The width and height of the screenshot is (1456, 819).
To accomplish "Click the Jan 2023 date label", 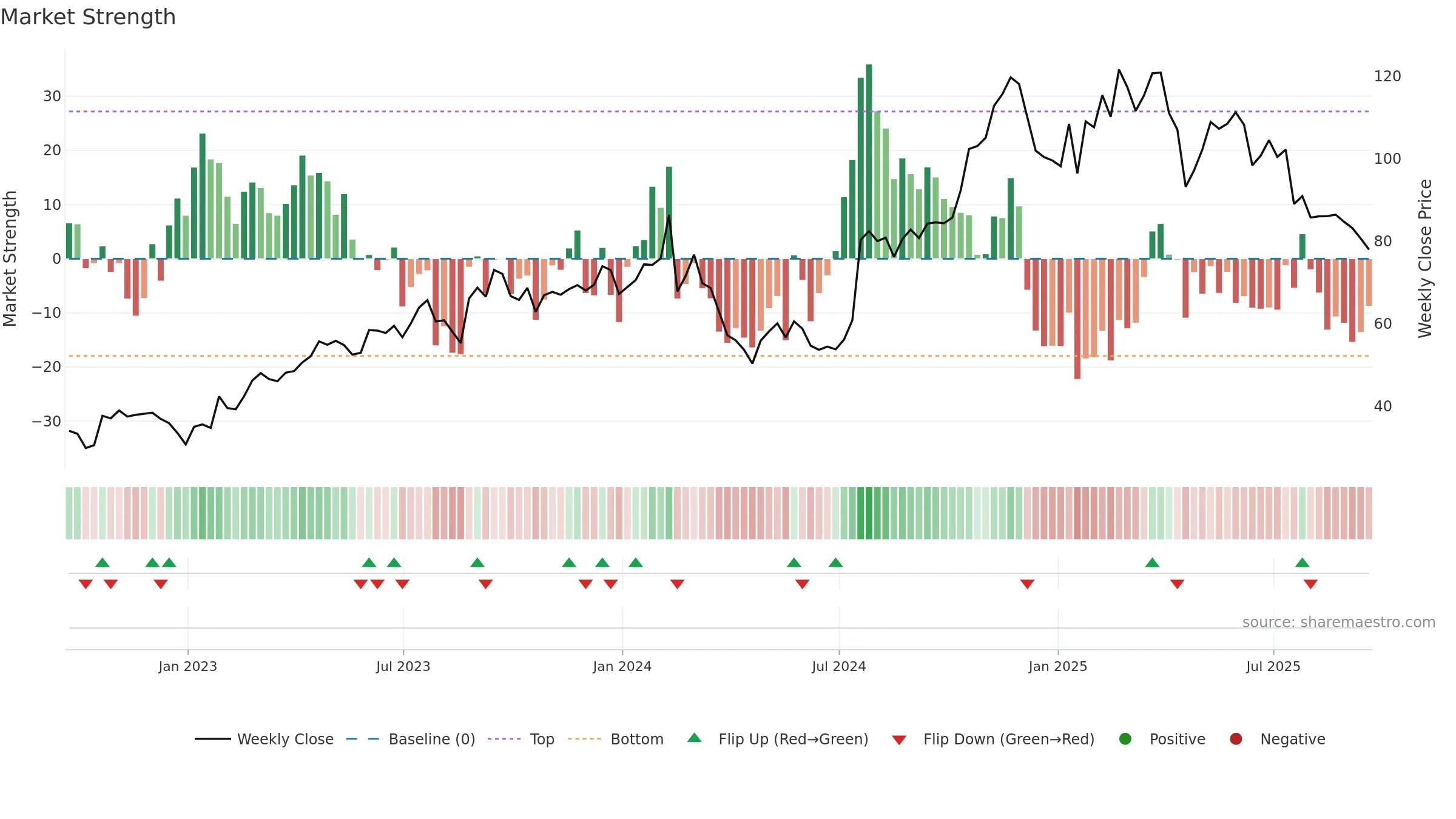I will pyautogui.click(x=188, y=667).
